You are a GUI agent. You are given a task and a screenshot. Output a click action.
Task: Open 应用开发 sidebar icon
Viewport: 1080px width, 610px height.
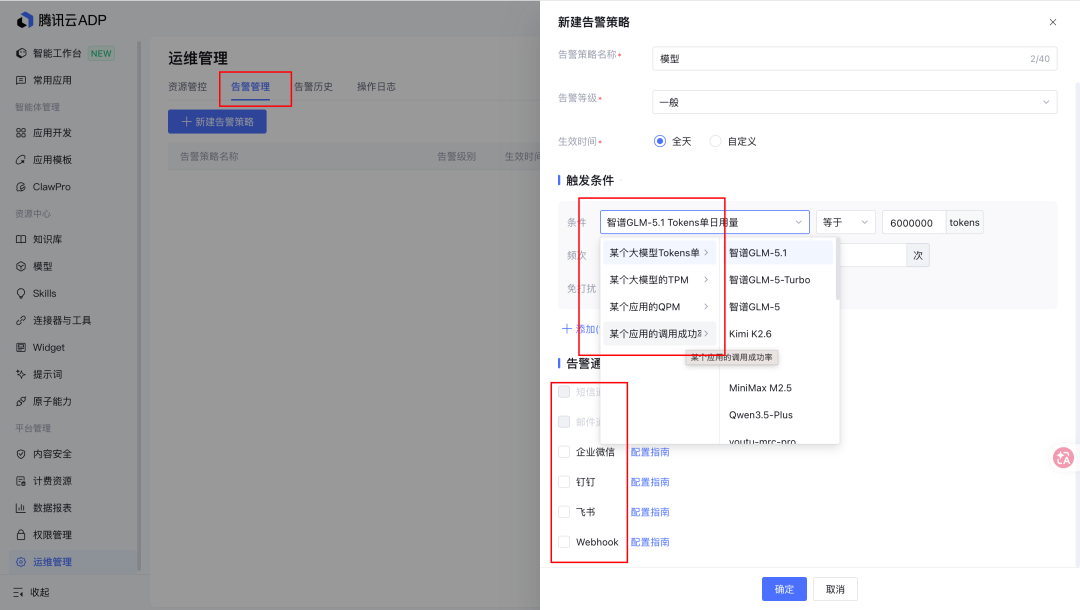(21, 133)
